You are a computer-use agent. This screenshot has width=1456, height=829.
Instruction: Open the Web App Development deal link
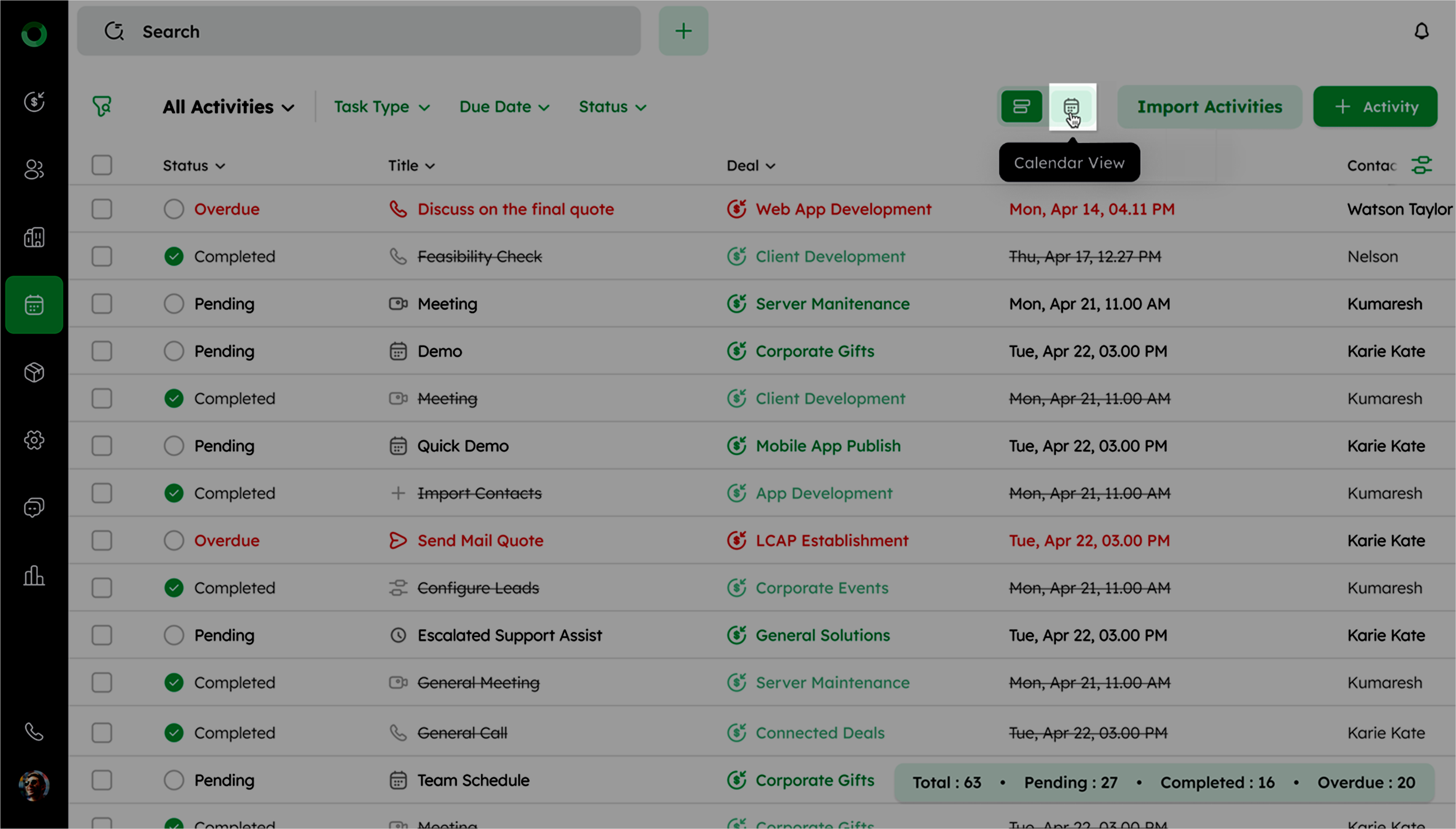843,209
